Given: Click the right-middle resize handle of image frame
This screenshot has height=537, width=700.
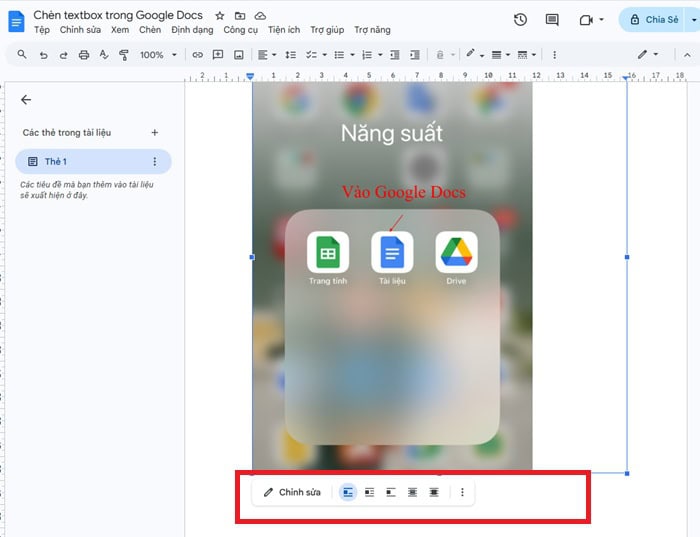Looking at the screenshot, I should point(627,257).
